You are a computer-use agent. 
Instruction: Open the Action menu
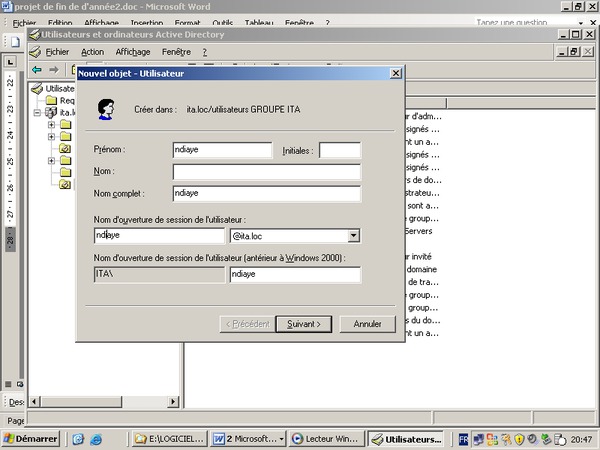tap(92, 52)
